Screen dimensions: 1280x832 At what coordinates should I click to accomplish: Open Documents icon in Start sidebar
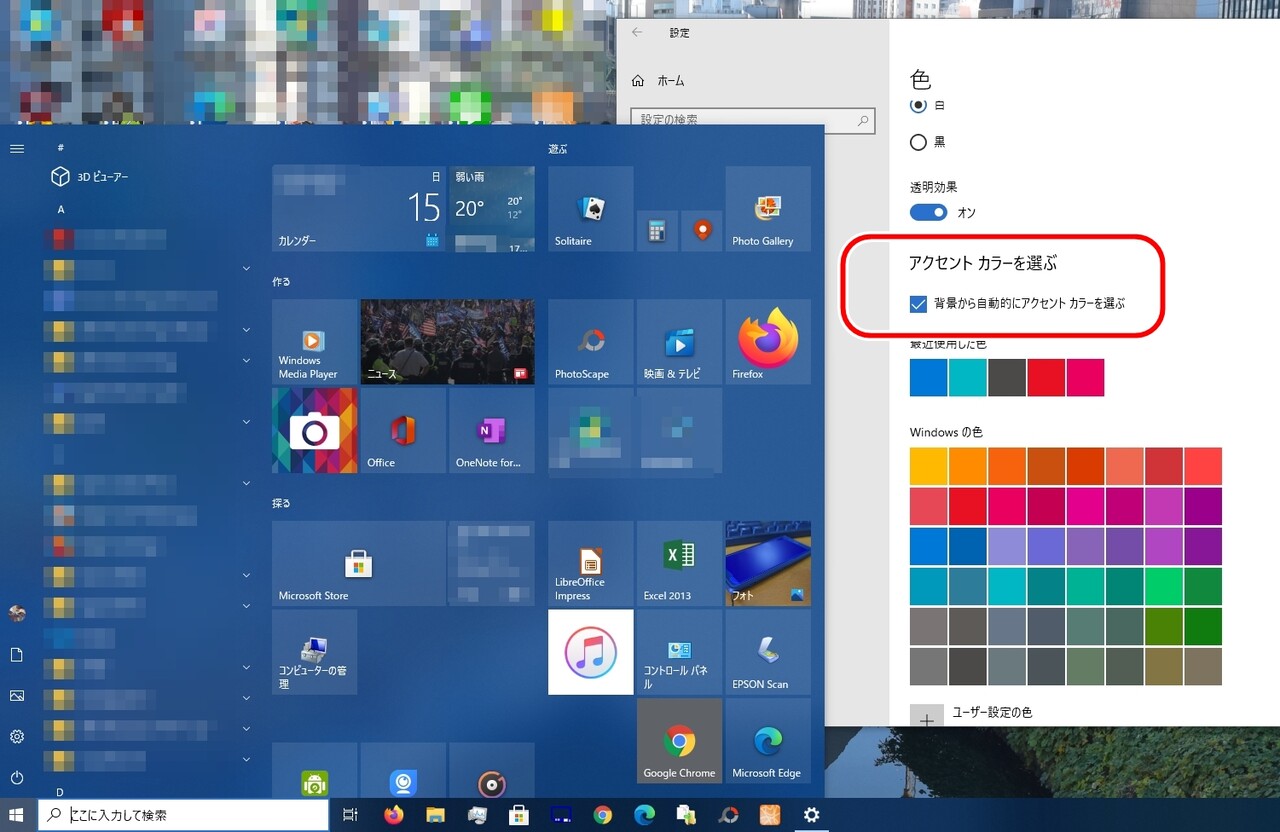[17, 655]
